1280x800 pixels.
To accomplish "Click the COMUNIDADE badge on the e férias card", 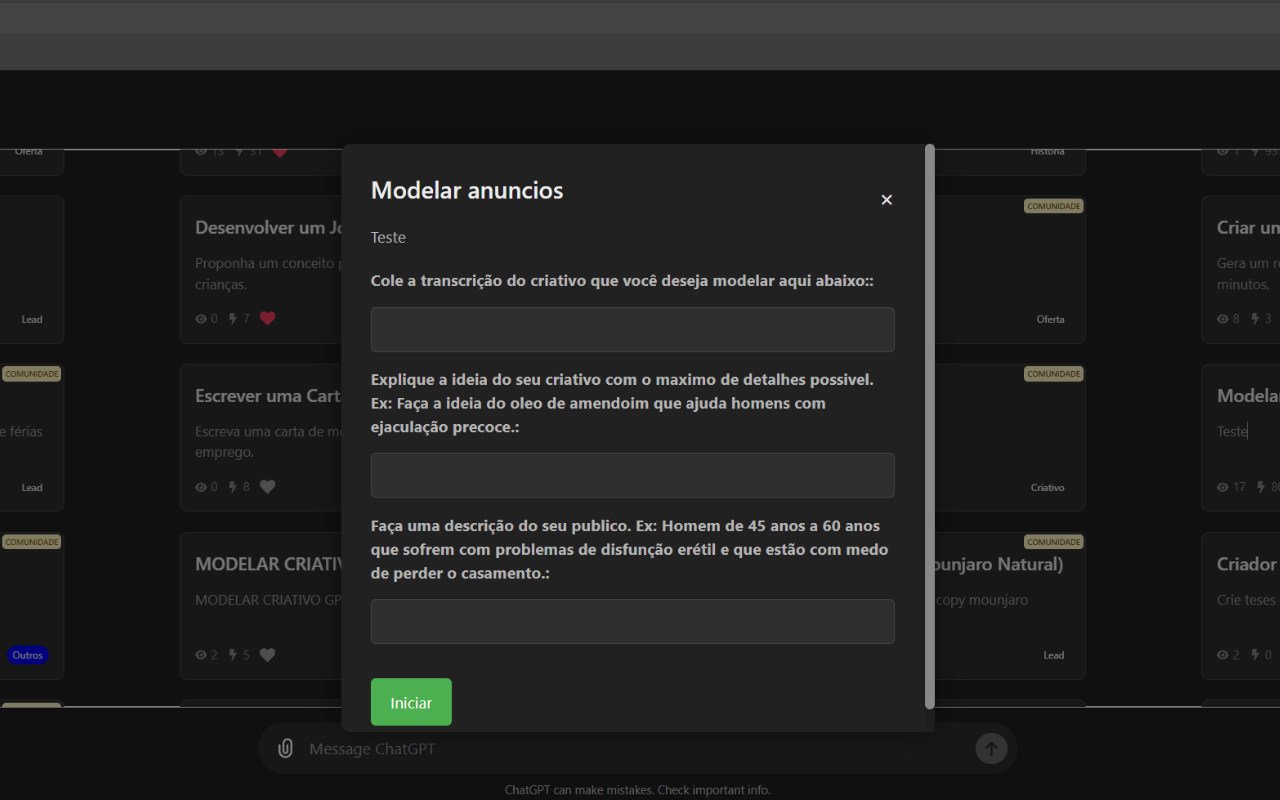I will [x=32, y=374].
